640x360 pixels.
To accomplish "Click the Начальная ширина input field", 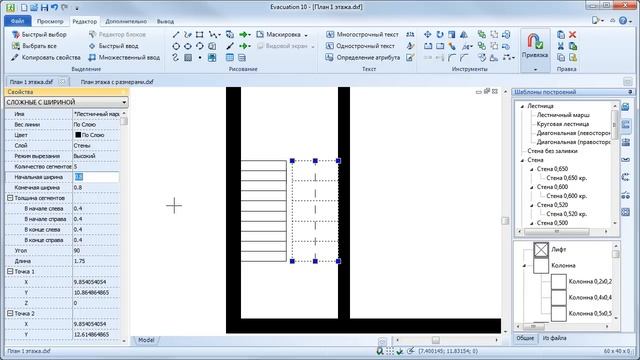I will 96,177.
